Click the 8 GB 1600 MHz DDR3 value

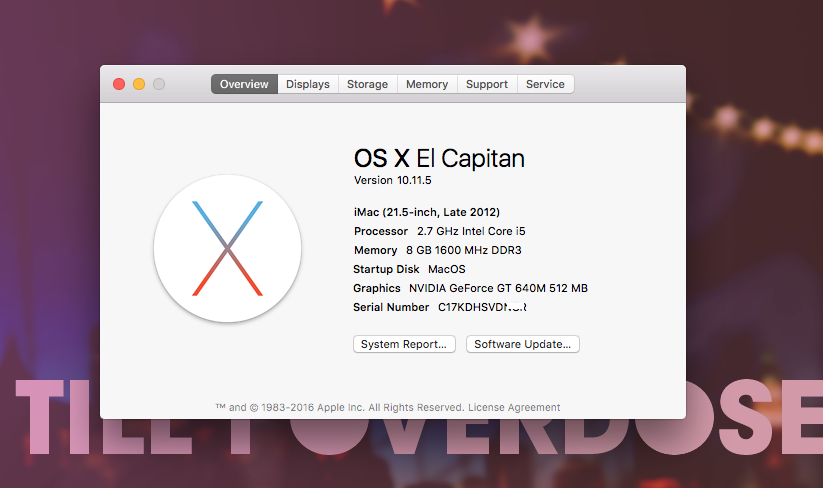click(x=464, y=250)
